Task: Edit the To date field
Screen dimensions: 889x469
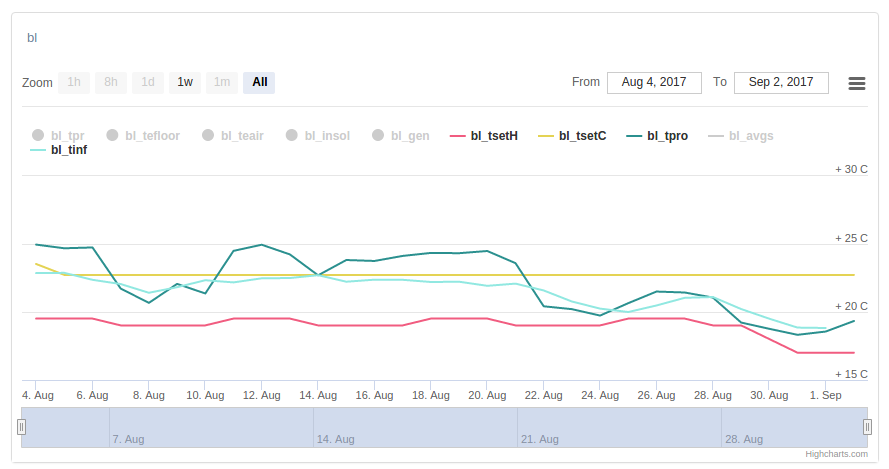Action: pyautogui.click(x=781, y=82)
